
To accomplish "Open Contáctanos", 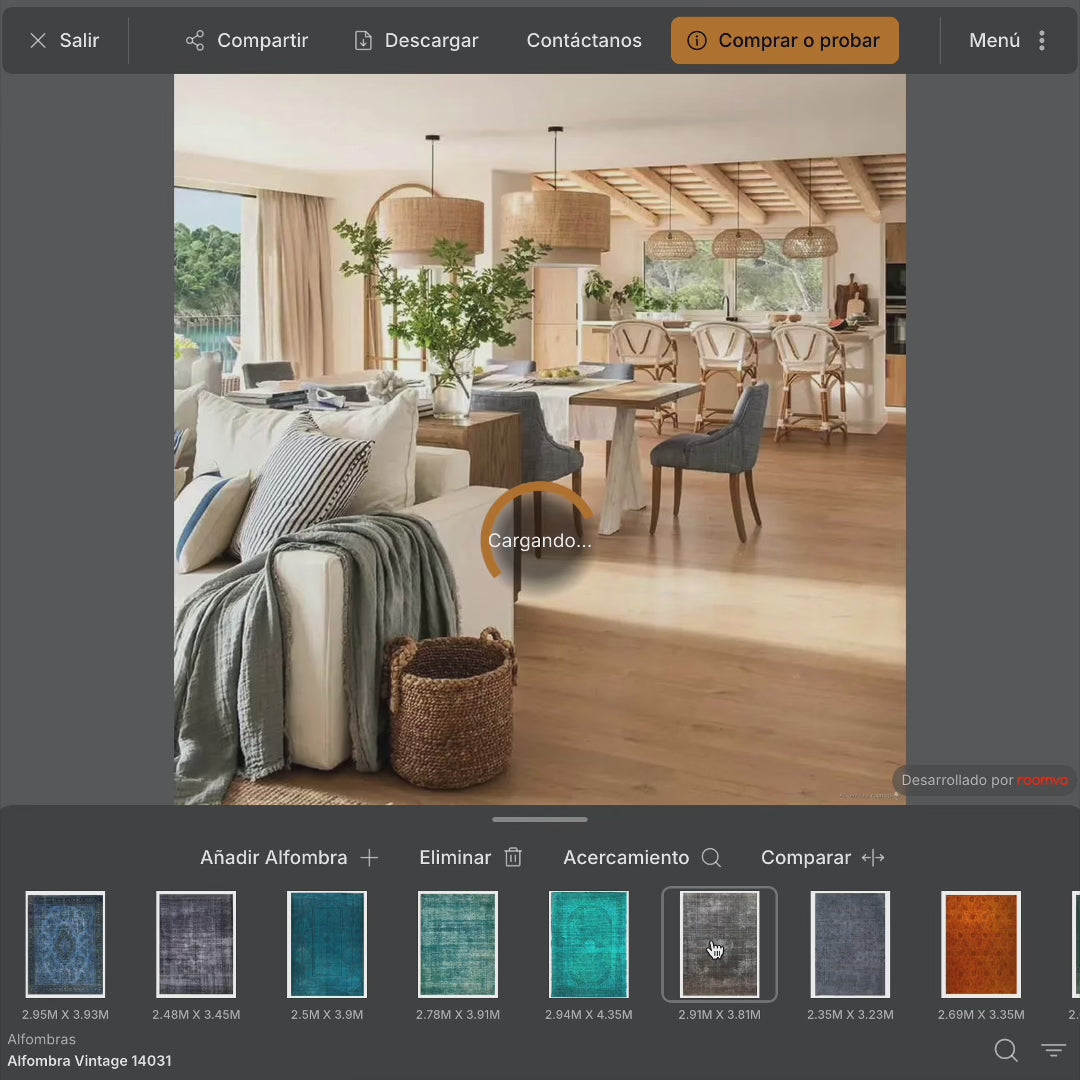I will coord(584,41).
